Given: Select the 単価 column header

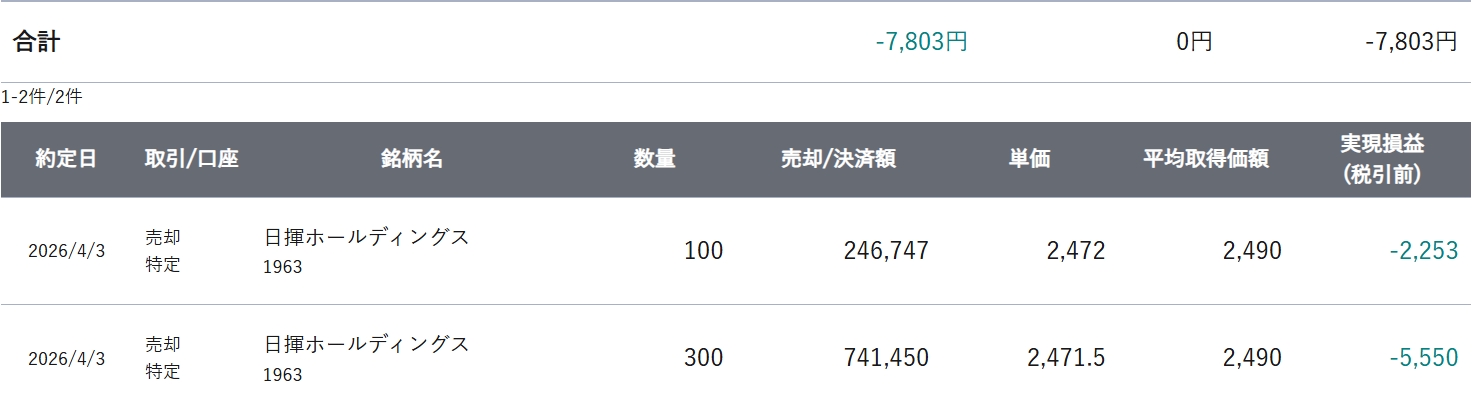Looking at the screenshot, I should tap(1029, 159).
